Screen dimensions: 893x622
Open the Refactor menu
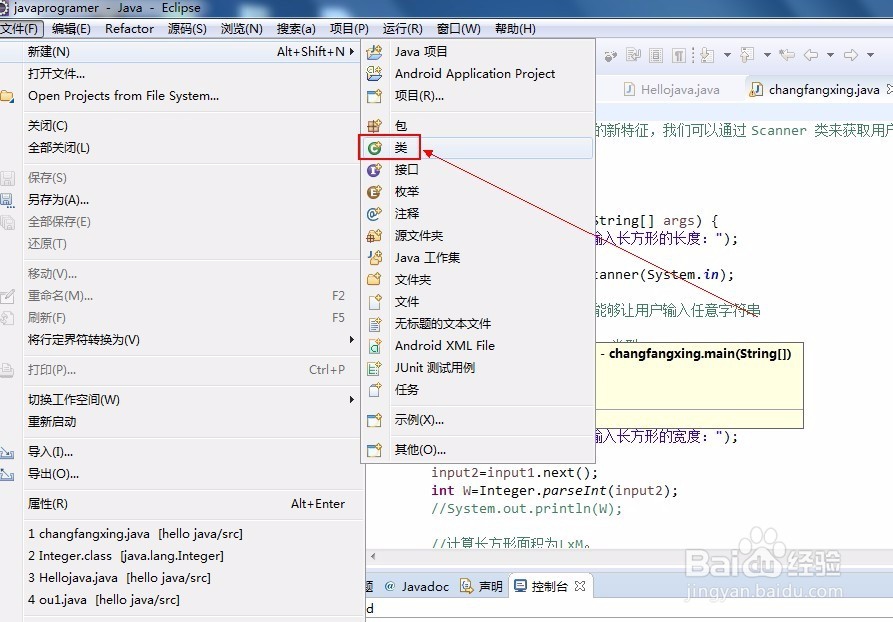tap(129, 28)
